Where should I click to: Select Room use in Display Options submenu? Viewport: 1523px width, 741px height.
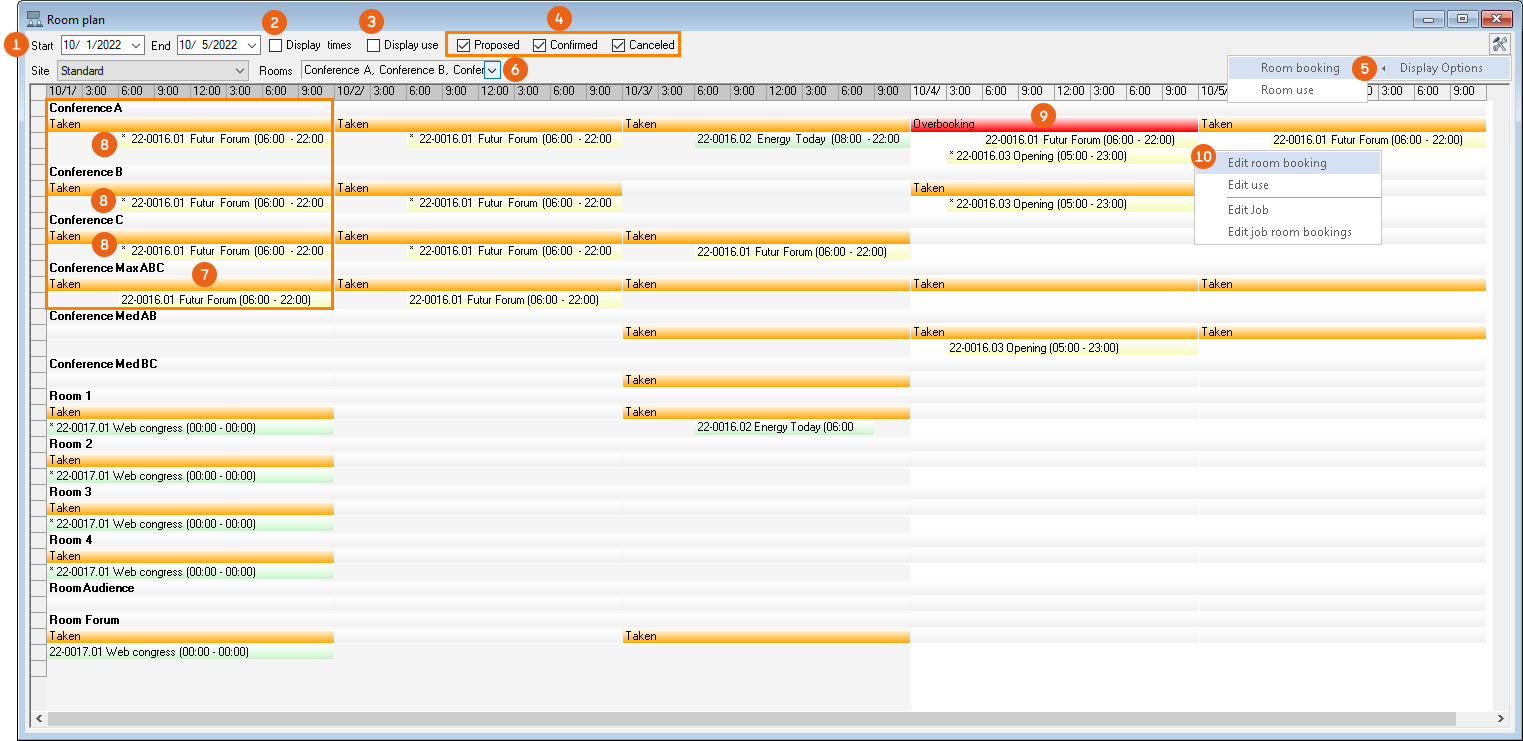(1287, 90)
